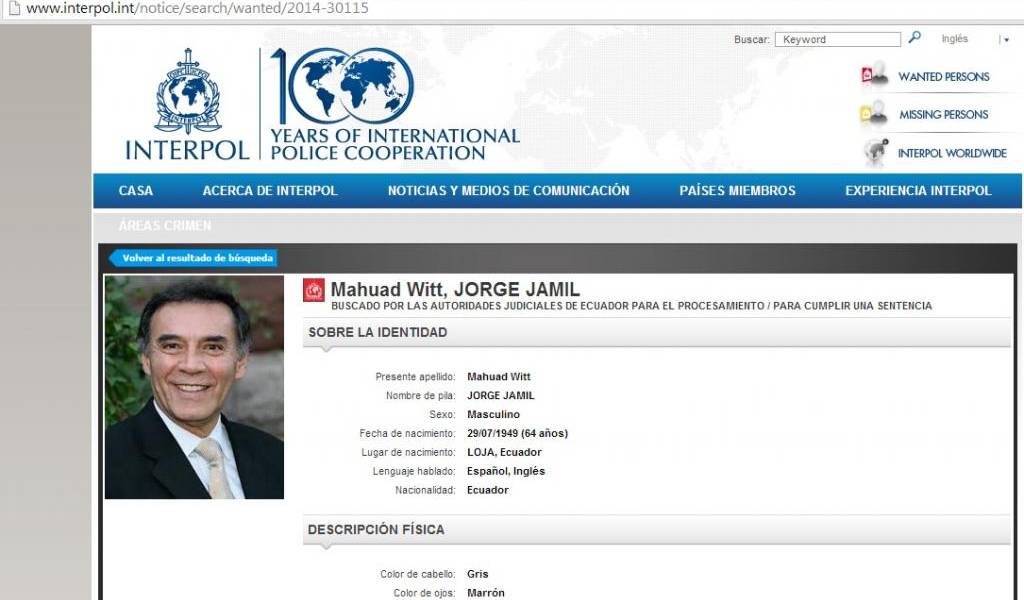This screenshot has height=600, width=1024.
Task: Open the ACERCA DE INTERPOL menu
Action: pyautogui.click(x=272, y=190)
